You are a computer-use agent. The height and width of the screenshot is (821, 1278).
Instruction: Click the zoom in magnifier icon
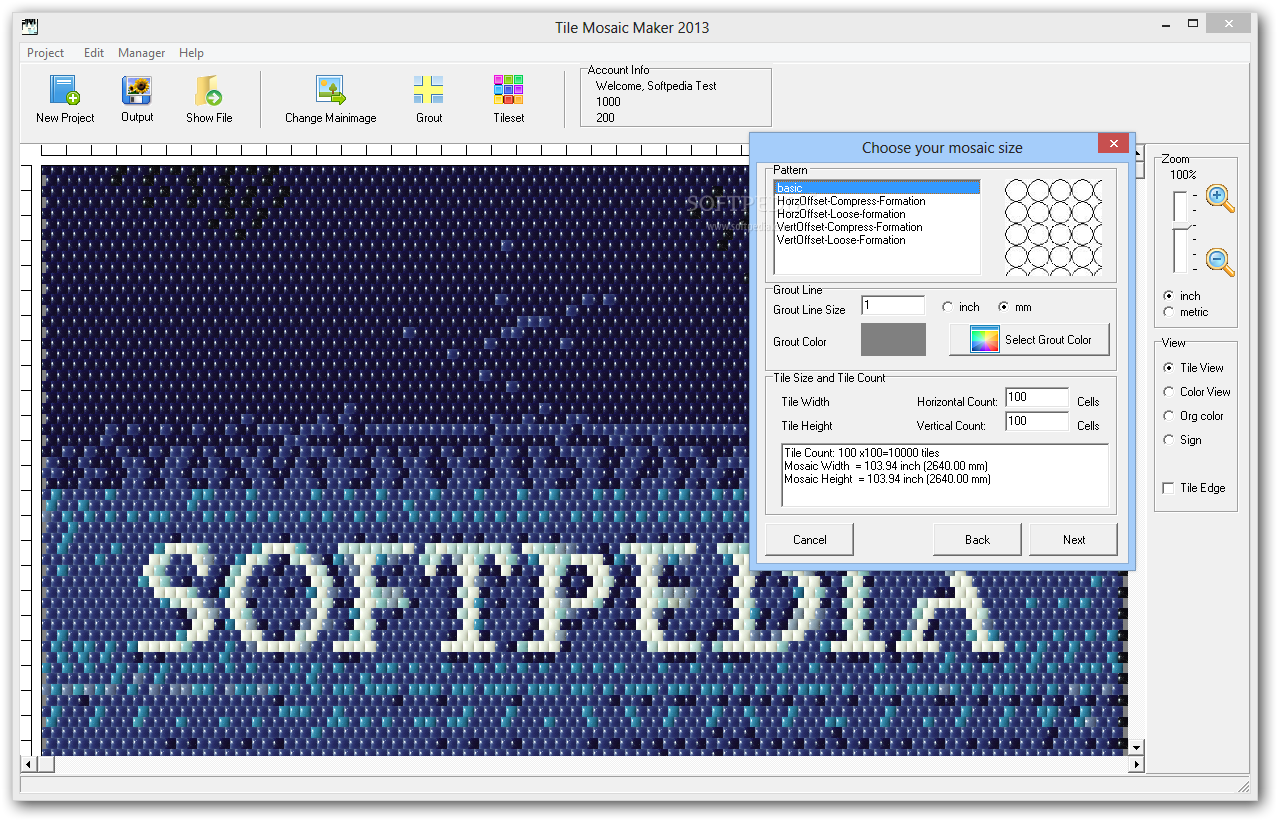[1220, 198]
